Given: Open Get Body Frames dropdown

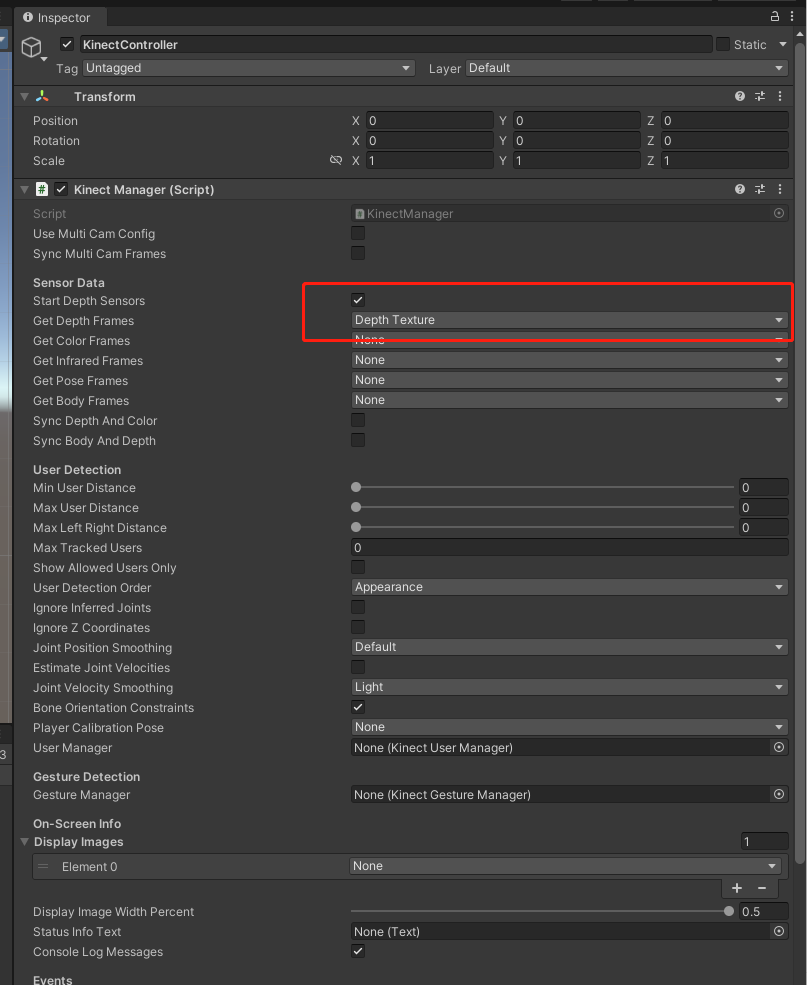Looking at the screenshot, I should pos(570,400).
